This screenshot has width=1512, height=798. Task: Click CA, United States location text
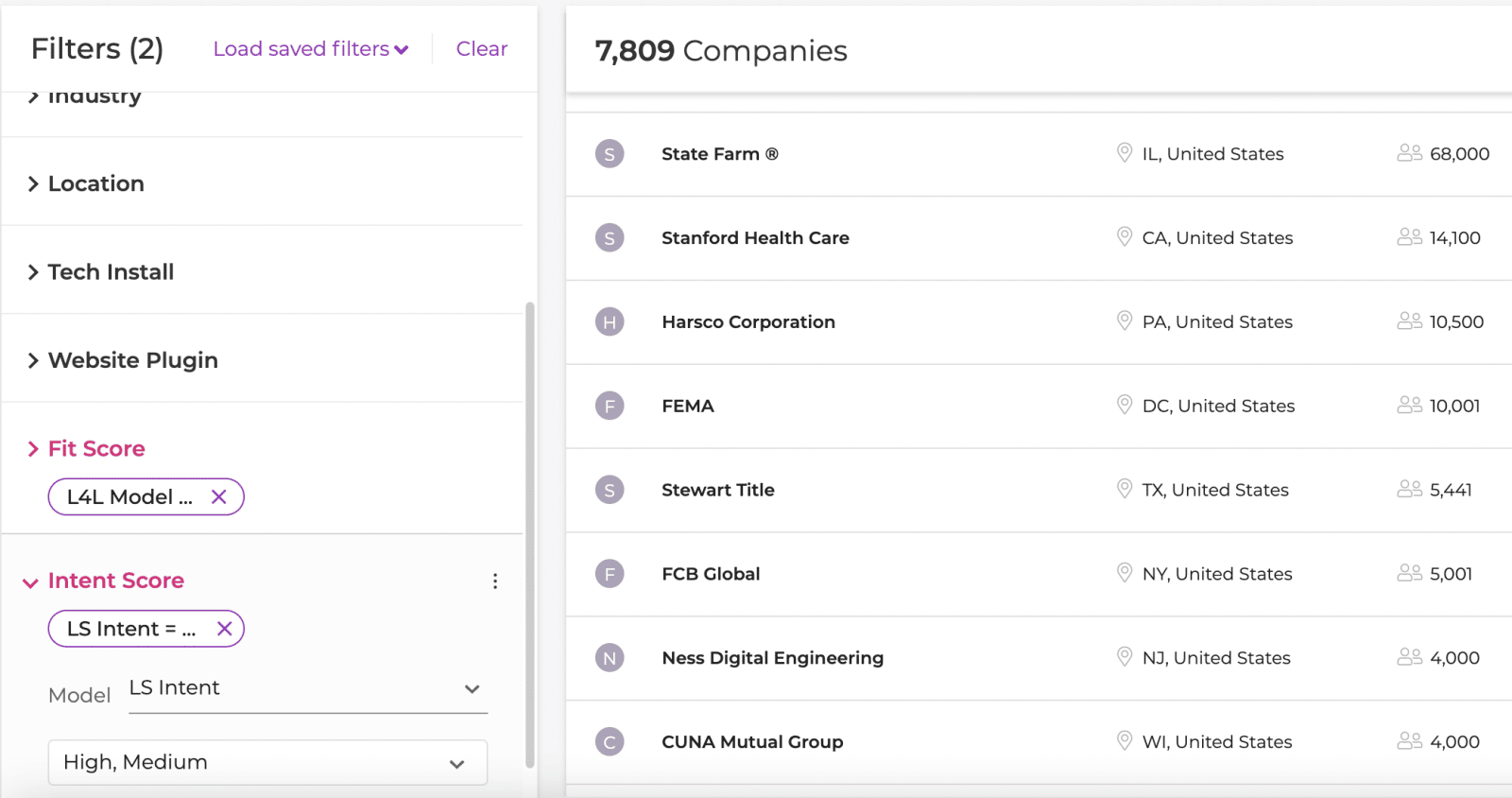click(1217, 237)
